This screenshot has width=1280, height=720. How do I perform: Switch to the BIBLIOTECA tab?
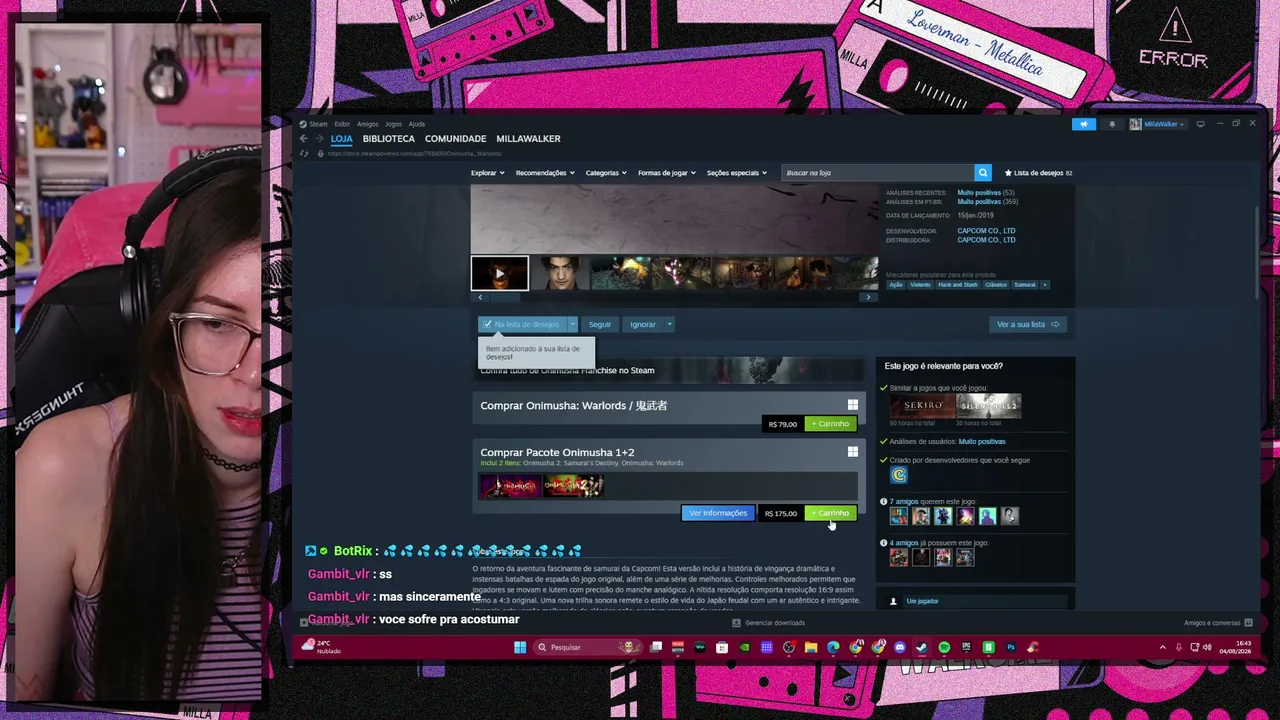388,139
